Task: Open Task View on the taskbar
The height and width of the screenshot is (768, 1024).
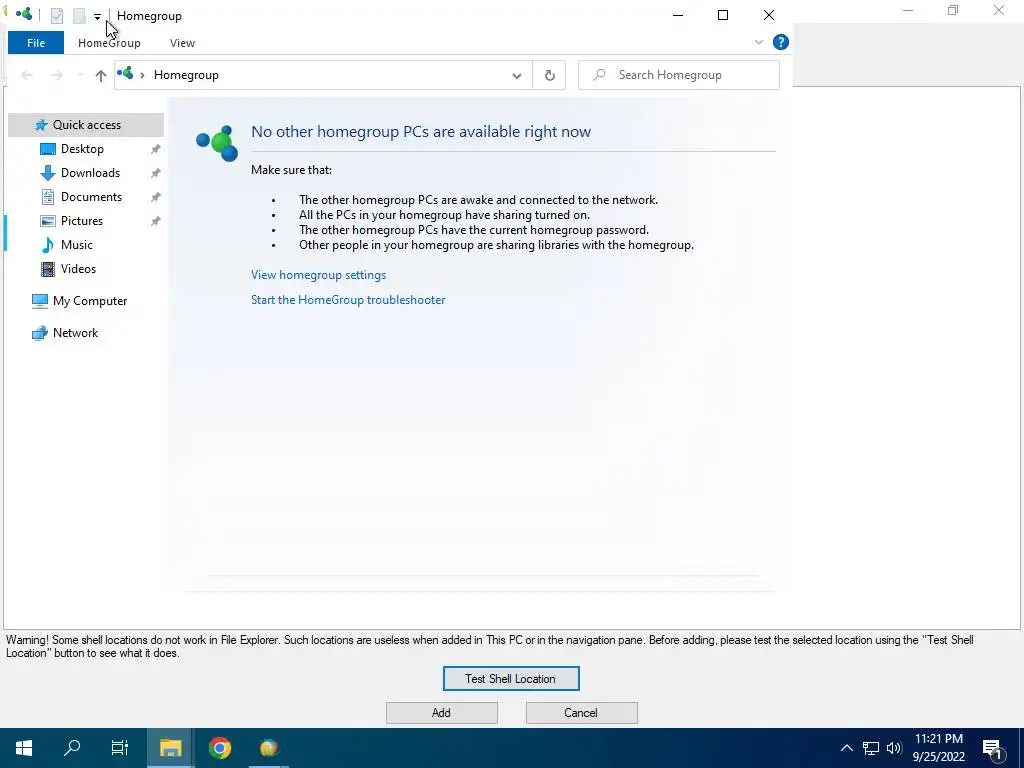Action: click(120, 748)
